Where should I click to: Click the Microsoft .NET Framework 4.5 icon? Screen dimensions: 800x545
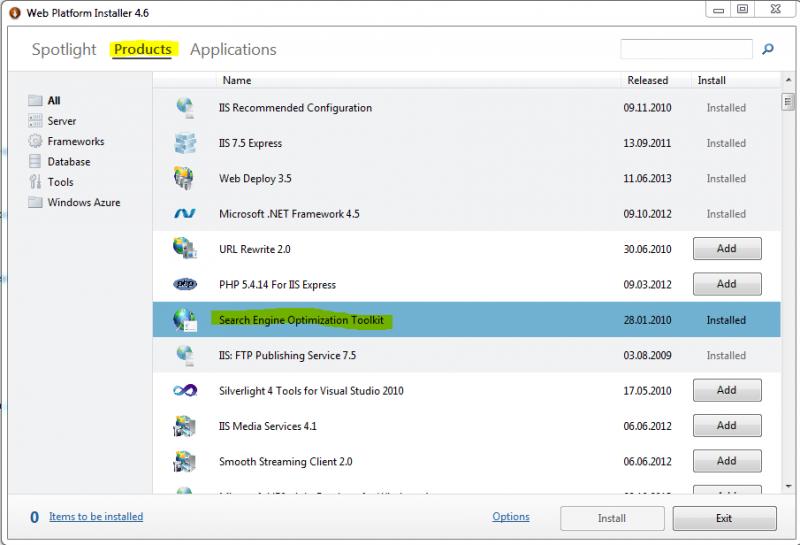tap(185, 214)
